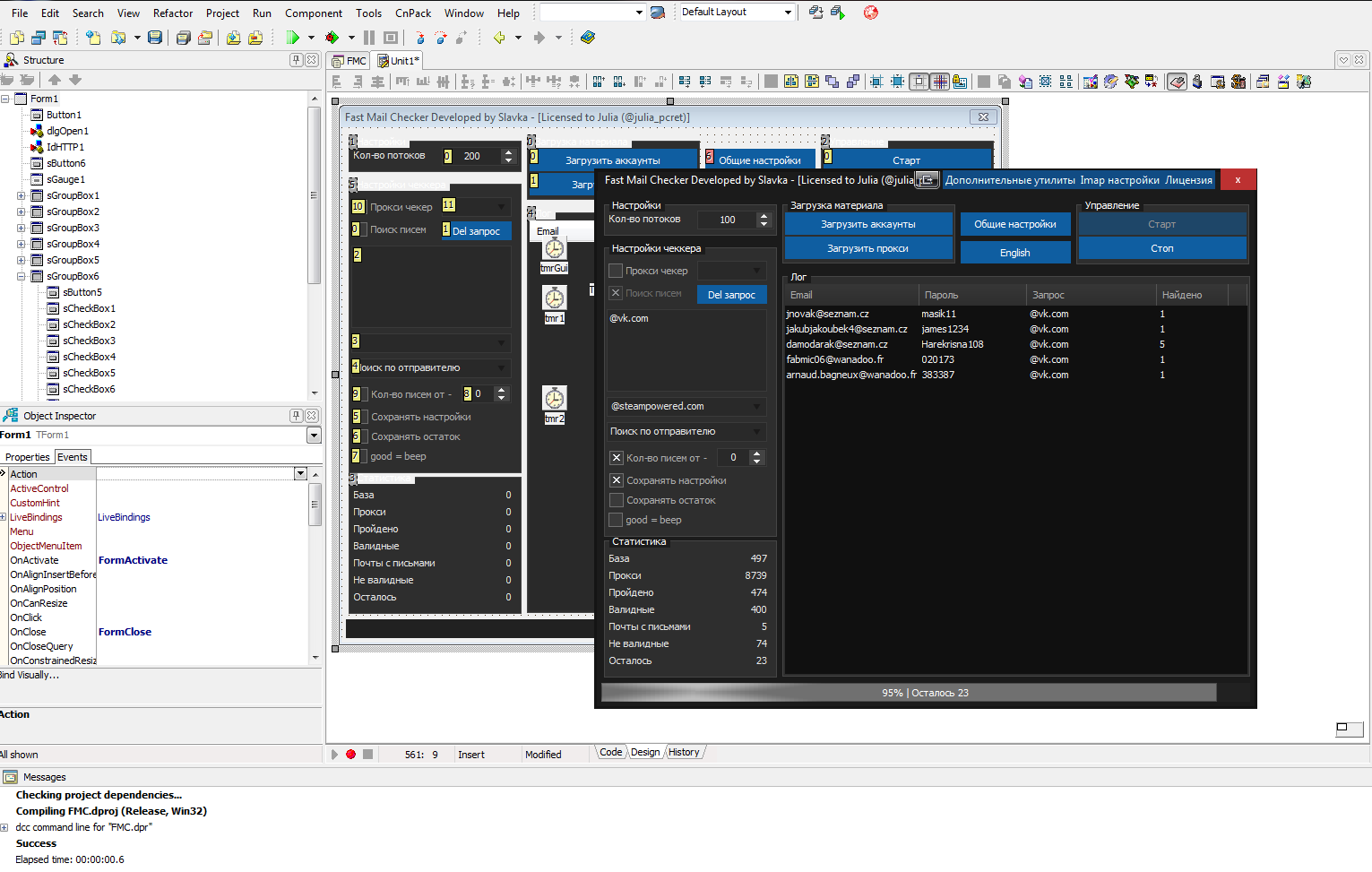This screenshot has height=872, width=1372.
Task: Click the Save desktop layout icon
Action: [816, 13]
